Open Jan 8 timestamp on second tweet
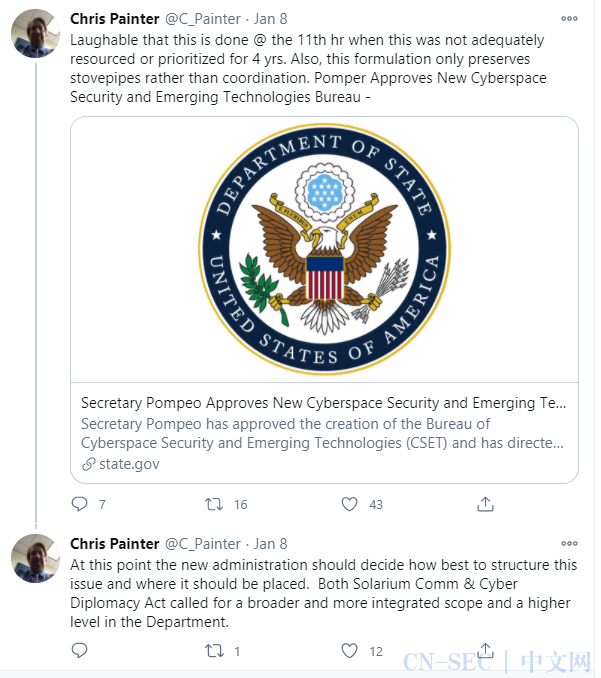This screenshot has height=678, width=601. click(x=271, y=544)
